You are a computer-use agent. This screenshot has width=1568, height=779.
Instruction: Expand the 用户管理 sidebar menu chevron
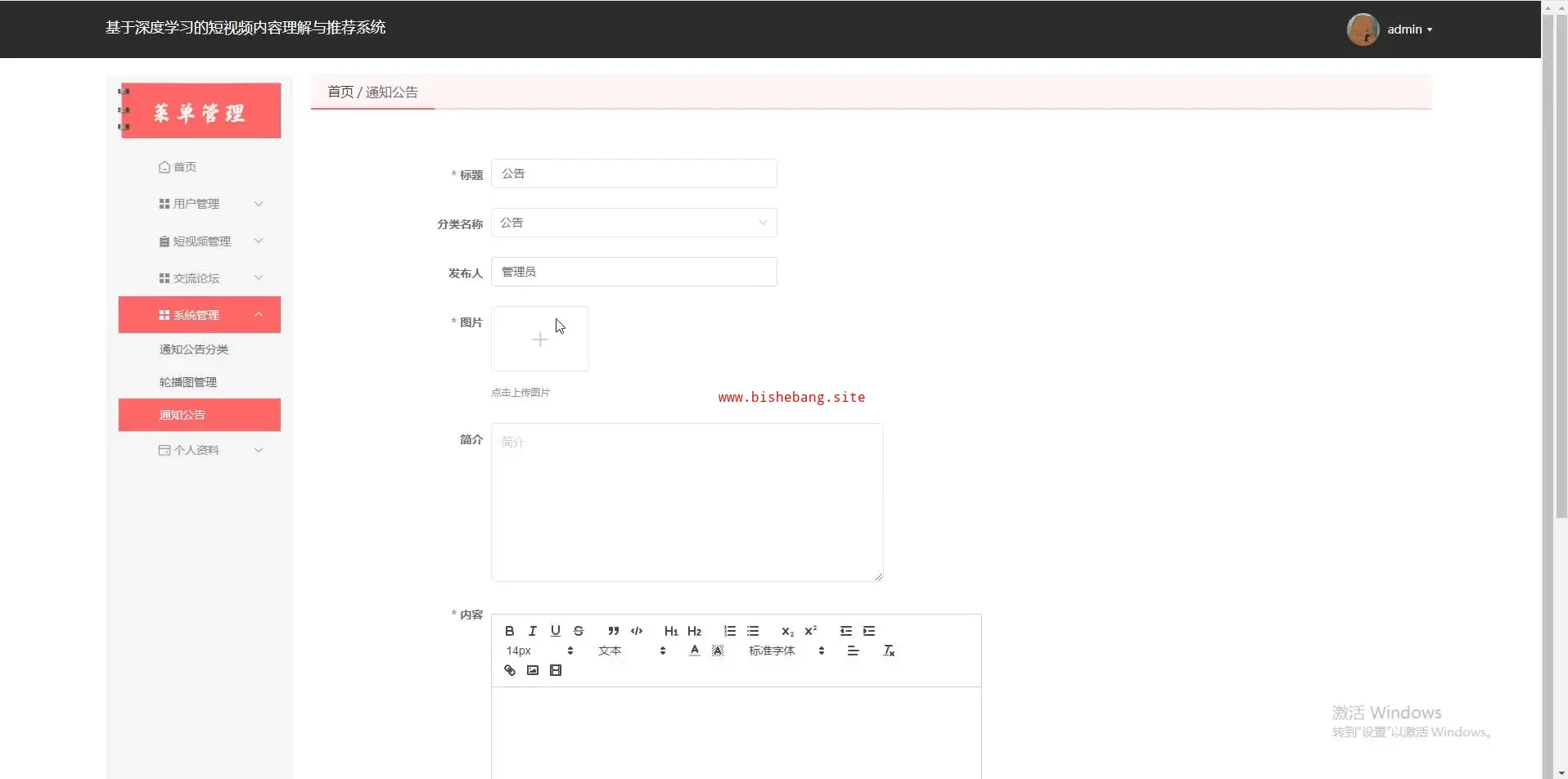(259, 204)
